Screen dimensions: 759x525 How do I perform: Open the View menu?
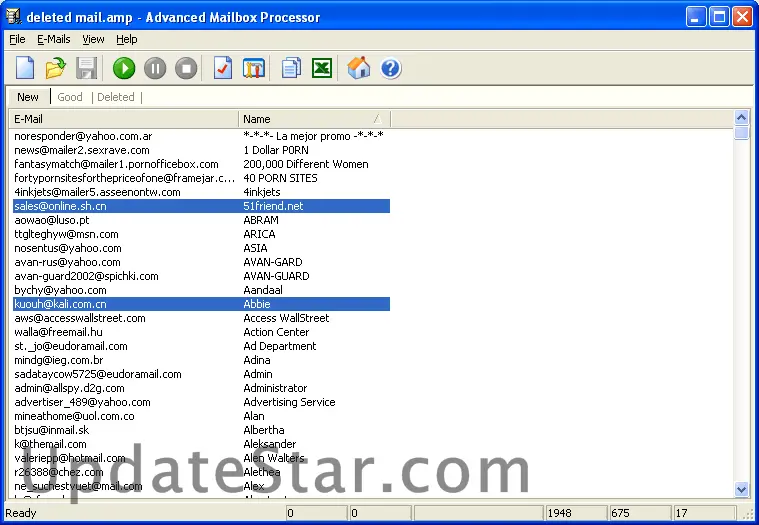pyautogui.click(x=93, y=39)
